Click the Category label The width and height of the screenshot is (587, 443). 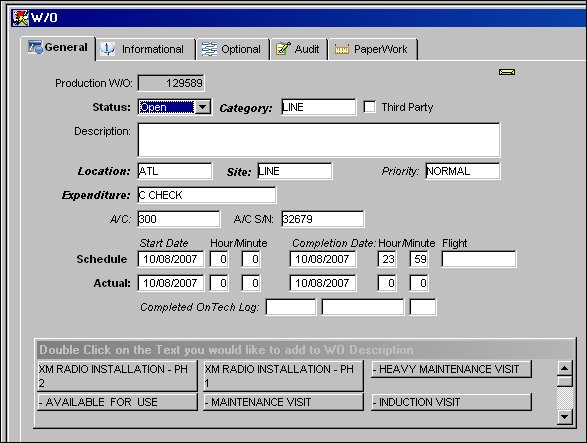pyautogui.click(x=246, y=108)
